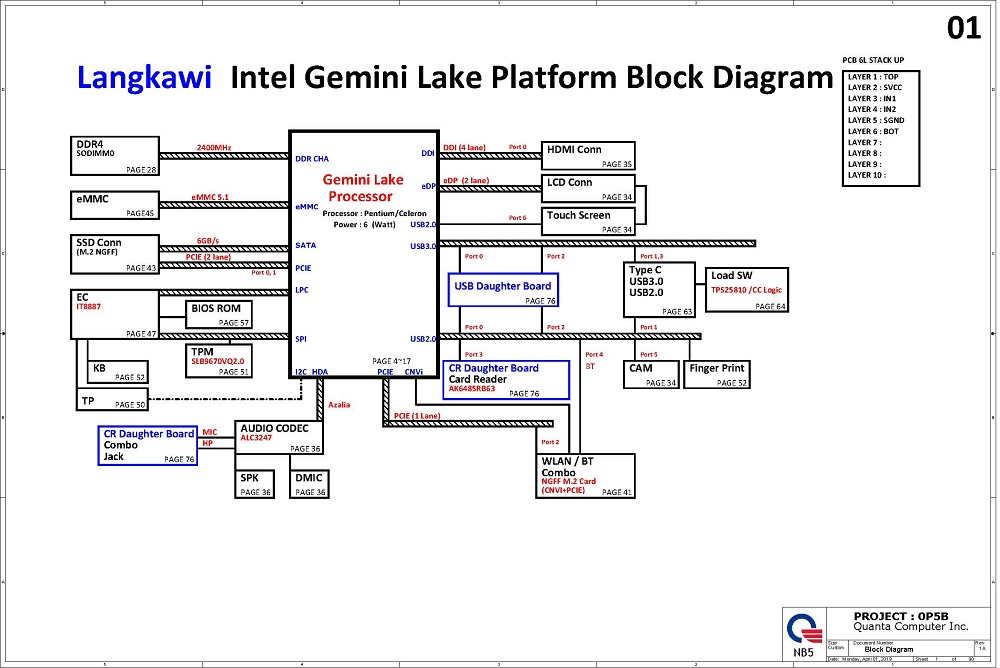Select the eDP (2 lane) label
Viewport: 1000px width, 668px height.
466,181
